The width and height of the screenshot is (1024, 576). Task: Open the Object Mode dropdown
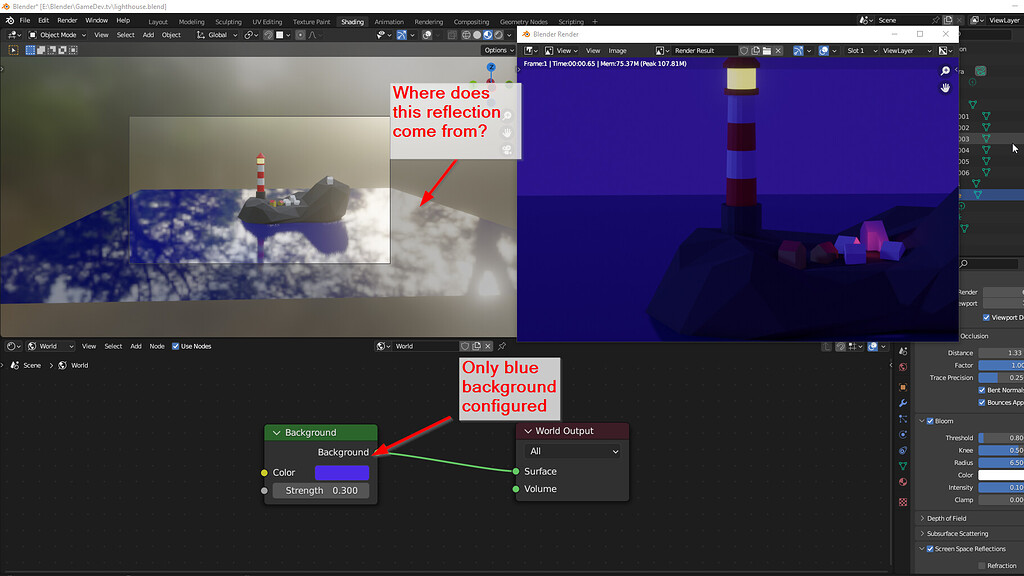(x=60, y=34)
